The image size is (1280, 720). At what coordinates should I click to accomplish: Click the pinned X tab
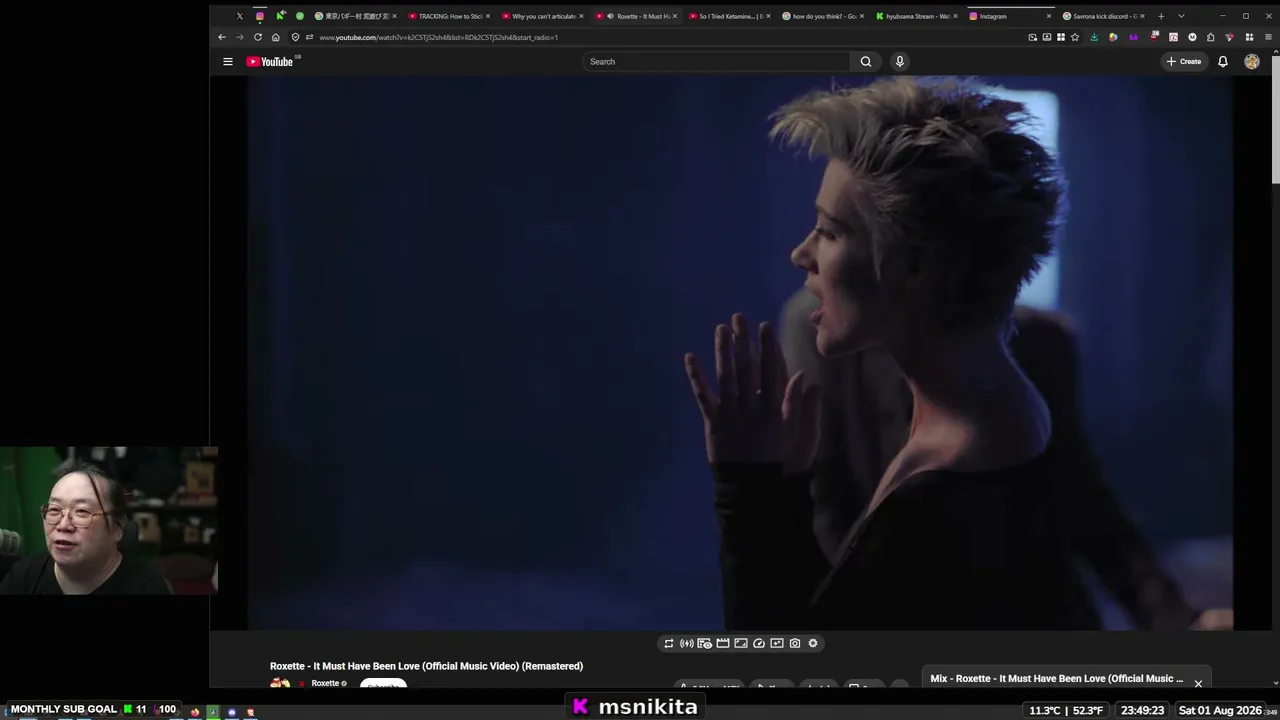[x=240, y=16]
